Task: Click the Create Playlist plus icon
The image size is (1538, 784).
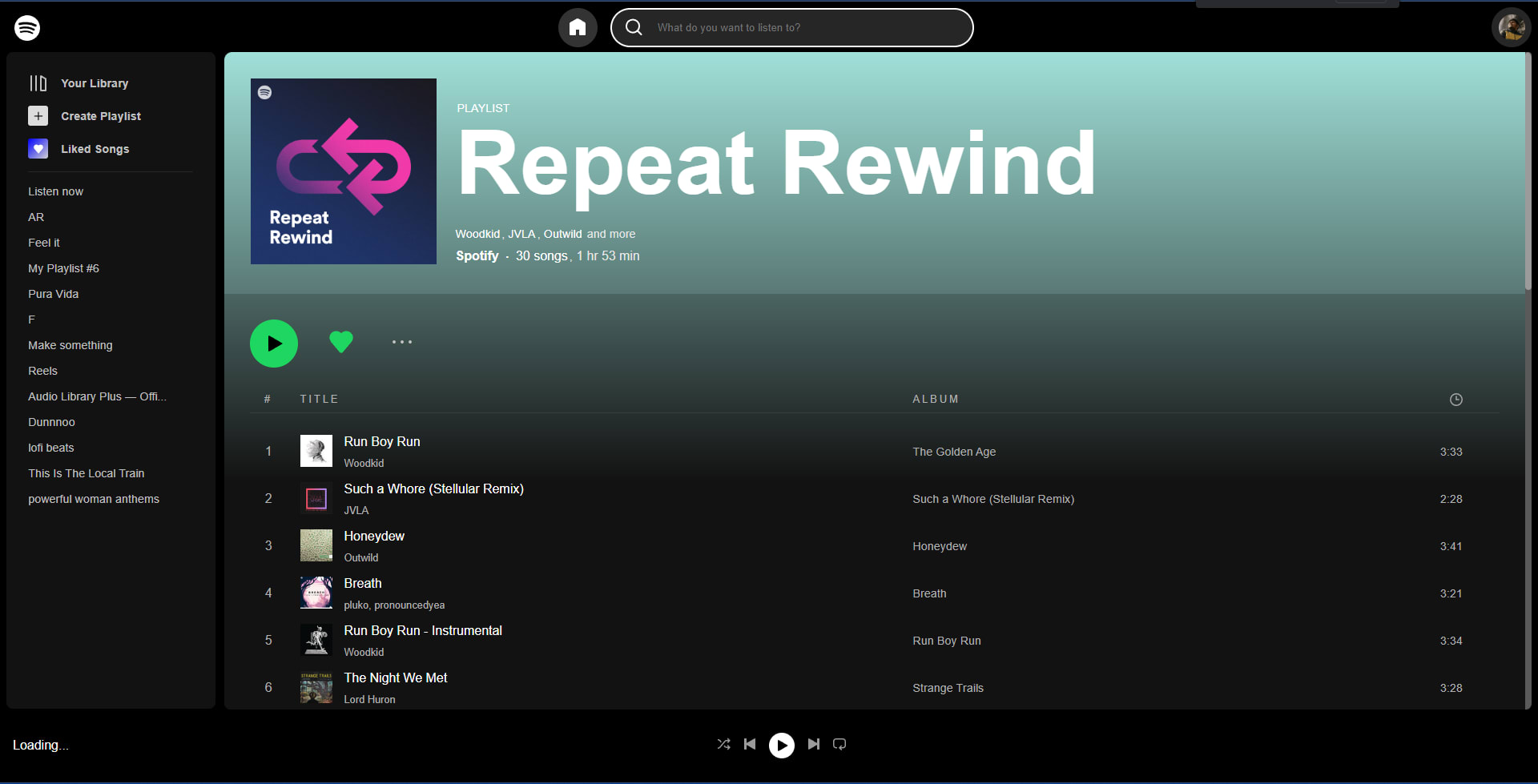Action: pyautogui.click(x=38, y=116)
